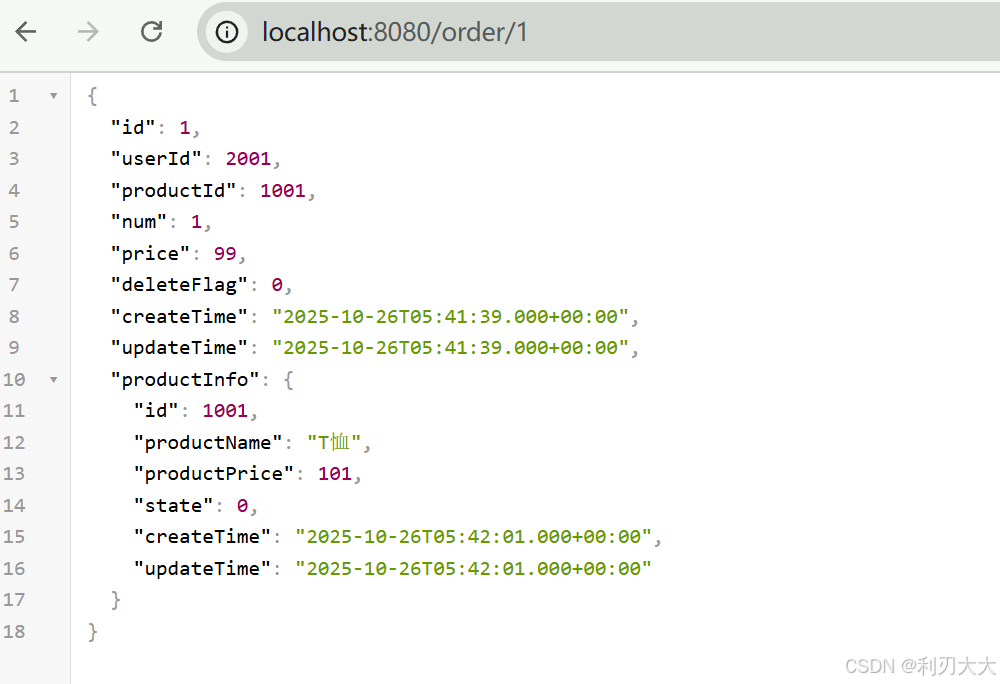Click the productPrice value 101
The height and width of the screenshot is (684, 1000).
335,474
